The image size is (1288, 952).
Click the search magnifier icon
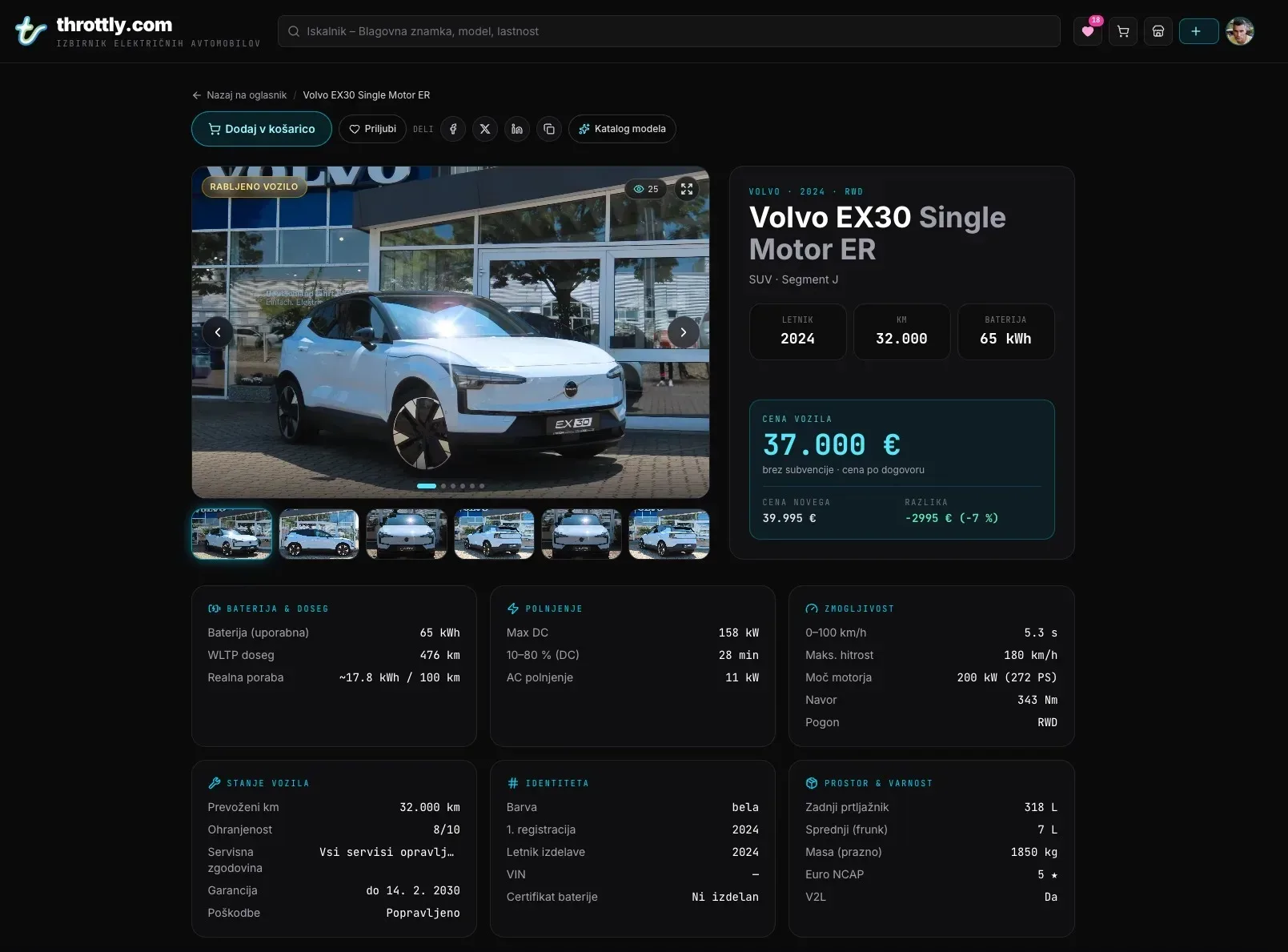click(x=294, y=31)
